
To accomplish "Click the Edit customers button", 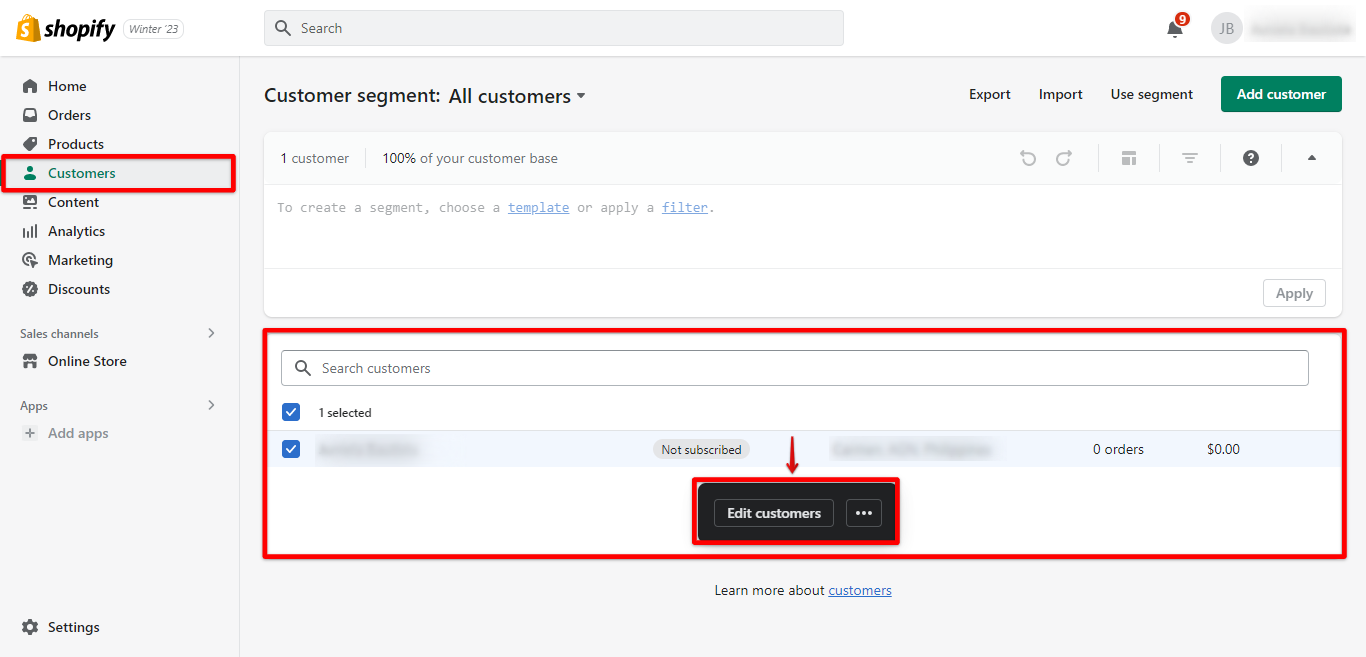I will click(774, 513).
